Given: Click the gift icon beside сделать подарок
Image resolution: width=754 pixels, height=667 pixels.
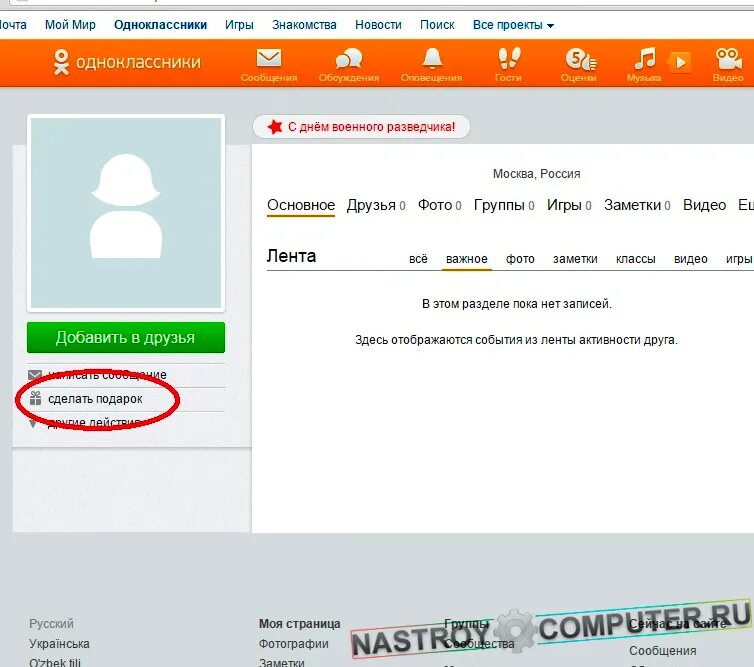Looking at the screenshot, I should pyautogui.click(x=36, y=398).
